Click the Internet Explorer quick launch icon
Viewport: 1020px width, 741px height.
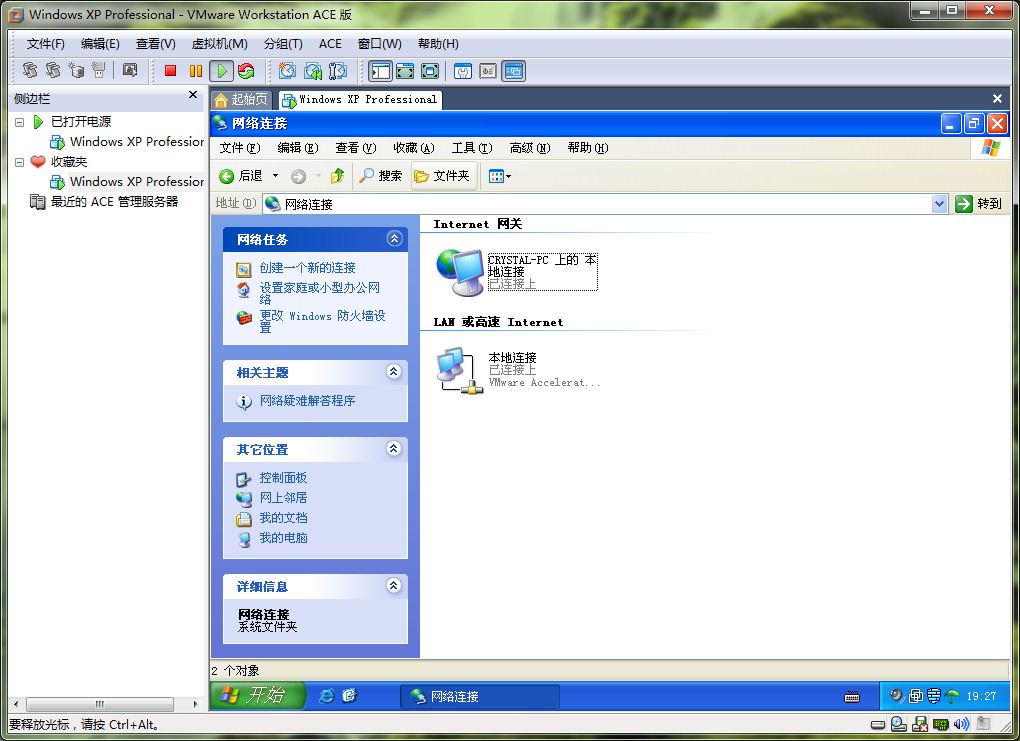[326, 696]
